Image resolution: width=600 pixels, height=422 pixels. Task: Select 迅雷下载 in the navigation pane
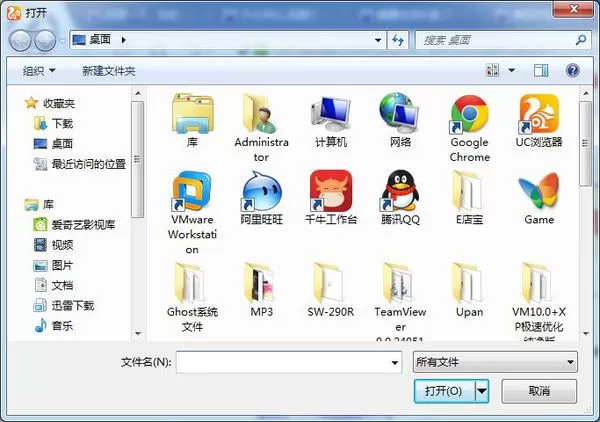tap(64, 305)
